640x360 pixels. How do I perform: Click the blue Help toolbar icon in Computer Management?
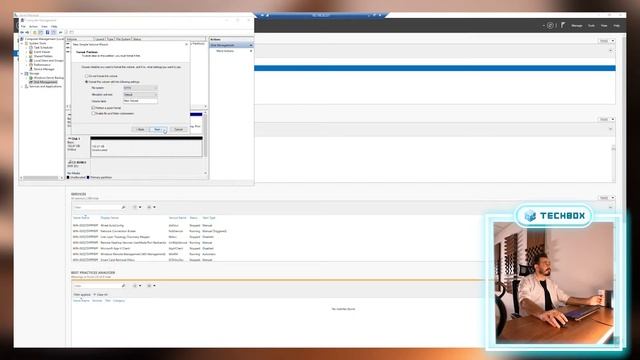[x=47, y=32]
